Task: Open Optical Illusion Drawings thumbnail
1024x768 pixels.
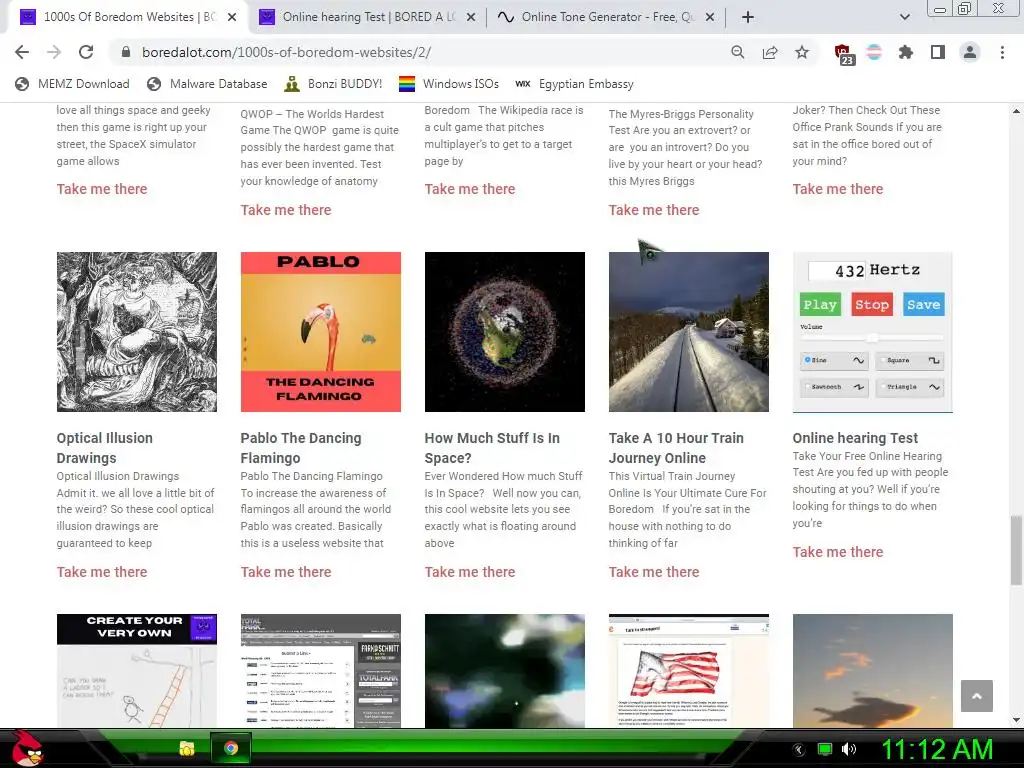Action: [x=136, y=332]
